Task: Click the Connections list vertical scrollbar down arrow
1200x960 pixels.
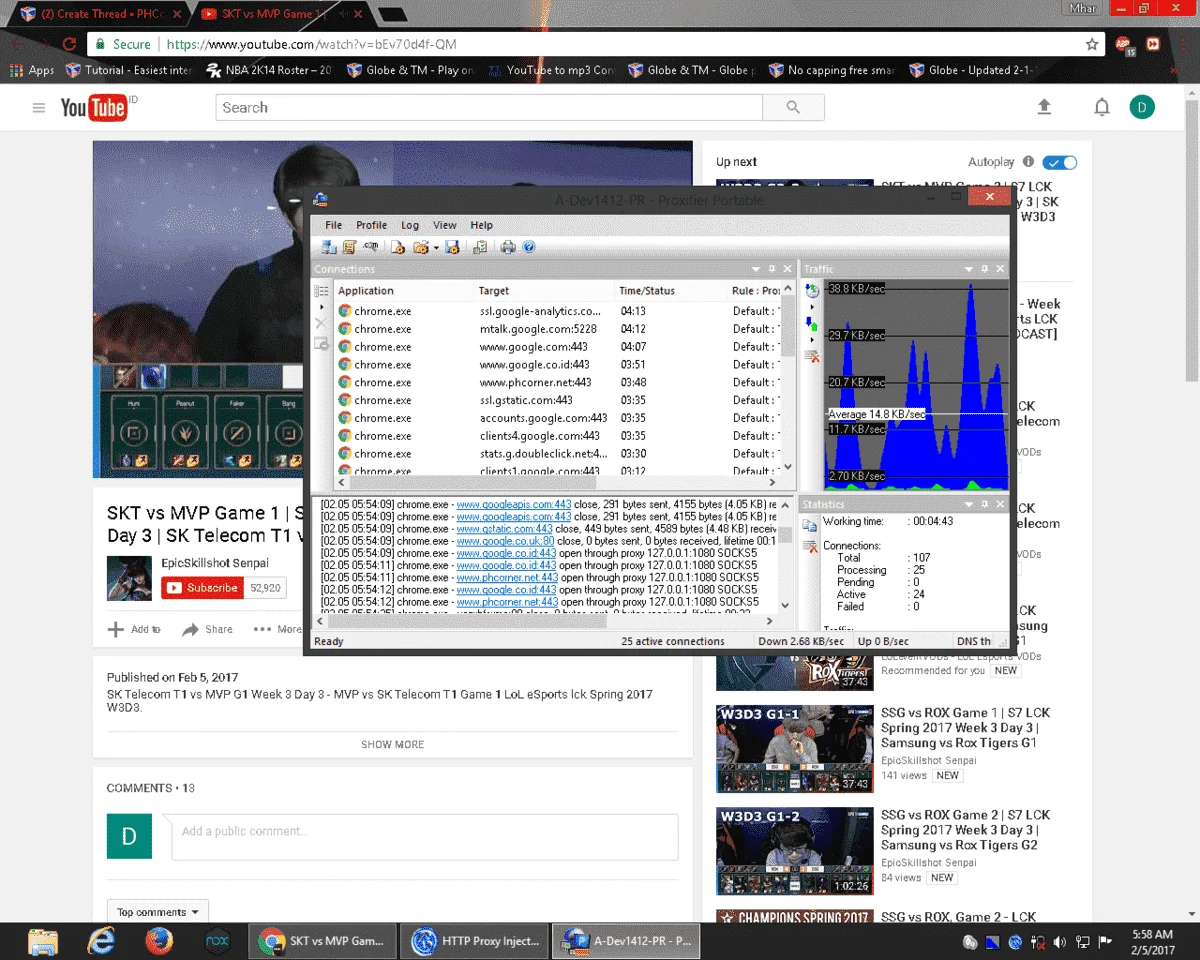Action: (x=787, y=467)
